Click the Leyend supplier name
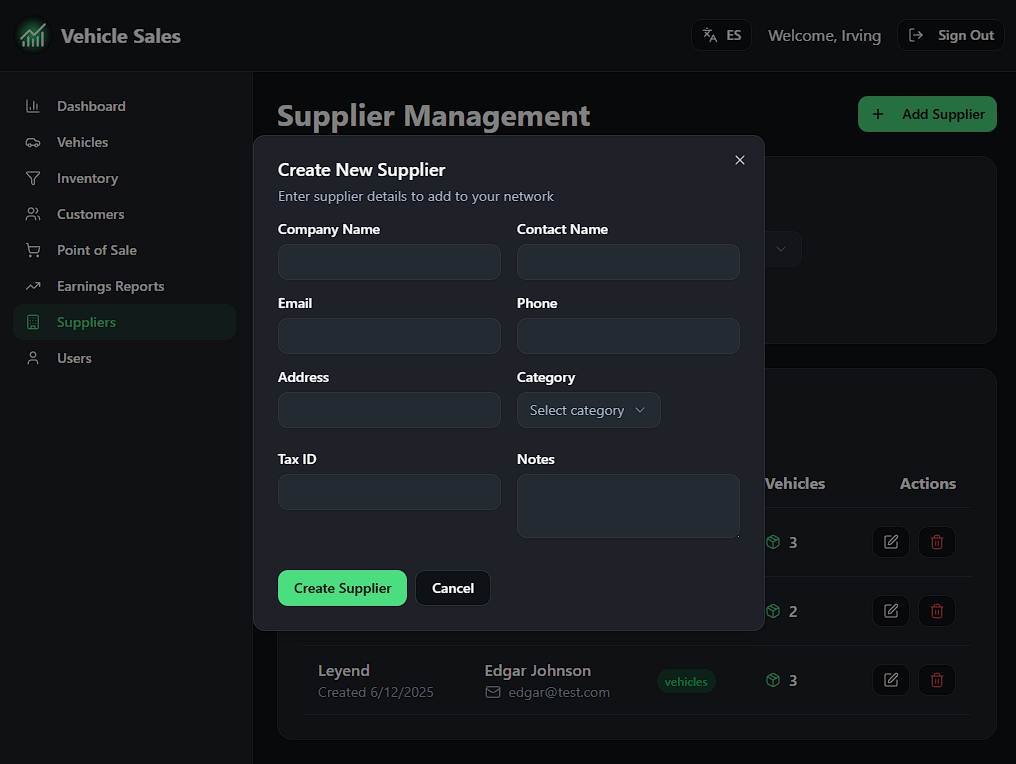 click(343, 671)
